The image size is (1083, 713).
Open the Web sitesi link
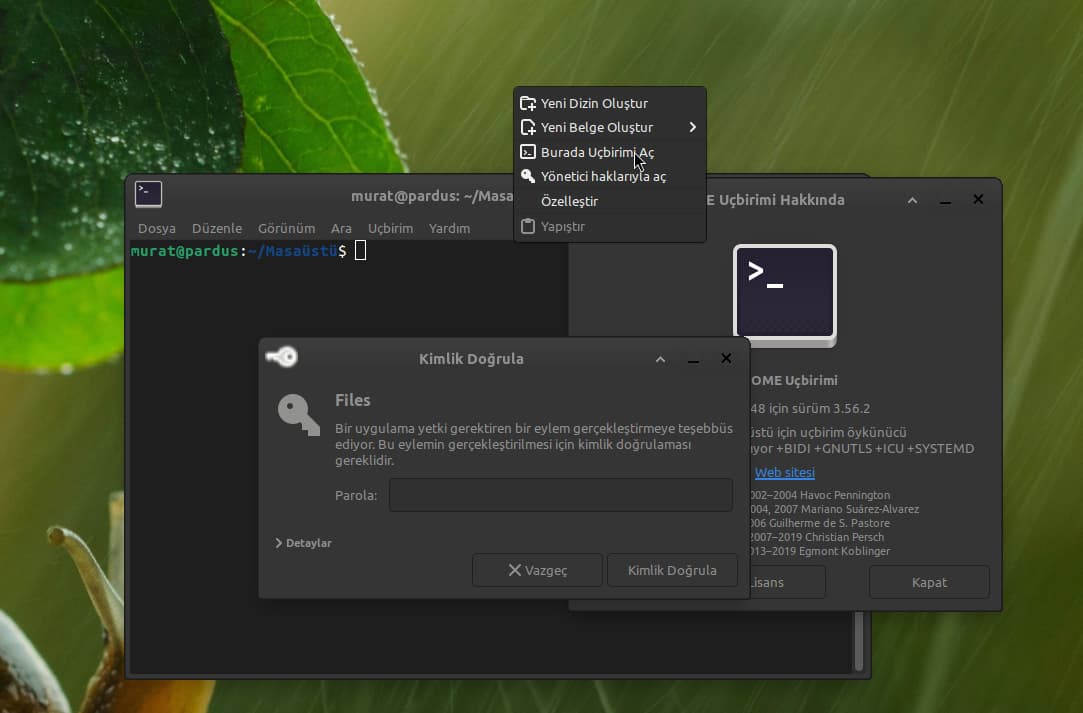[784, 472]
